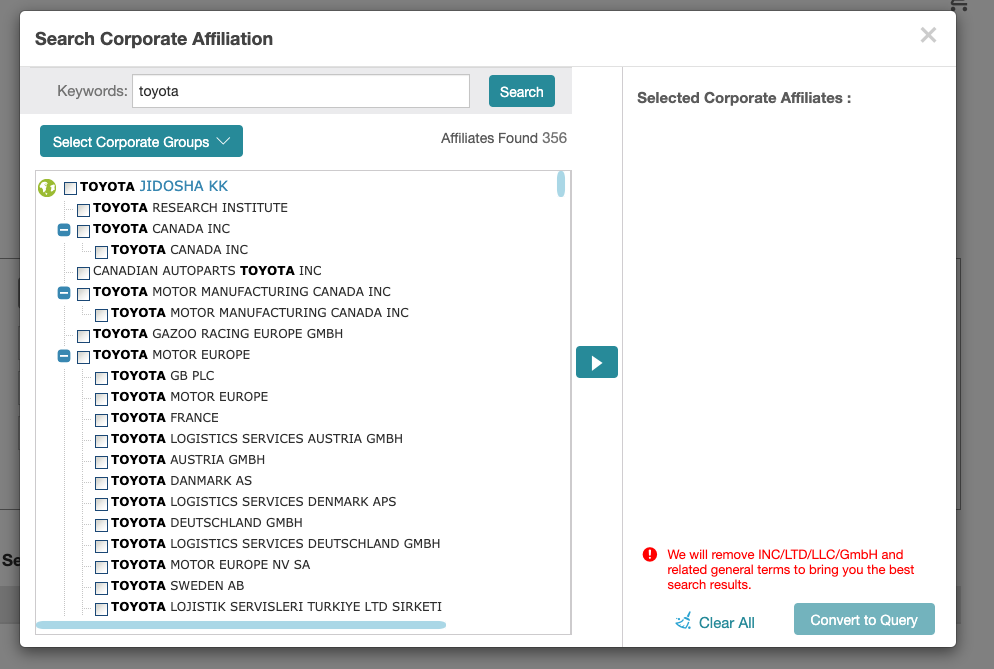Click the vertical scrollbar thumb in affiliates list
Image resolution: width=994 pixels, height=669 pixels.
pyautogui.click(x=561, y=184)
